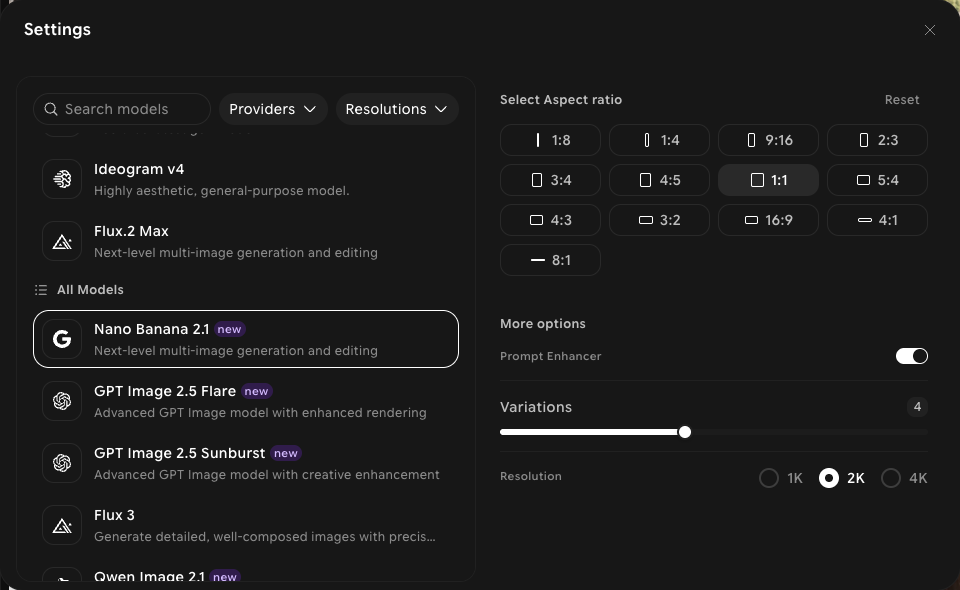Click the new badge beside GPT Image 2.5 Sunburst

tap(286, 453)
